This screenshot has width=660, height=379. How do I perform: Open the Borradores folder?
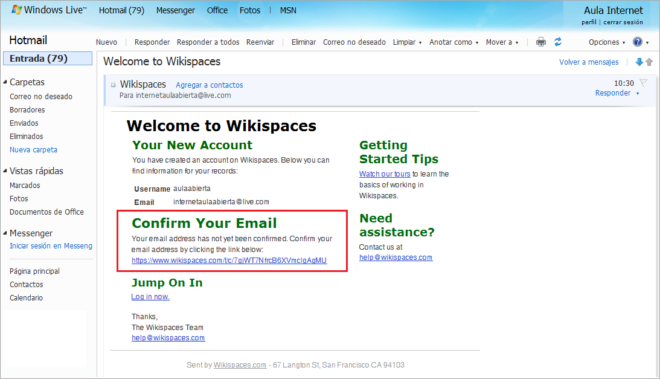pyautogui.click(x=27, y=110)
